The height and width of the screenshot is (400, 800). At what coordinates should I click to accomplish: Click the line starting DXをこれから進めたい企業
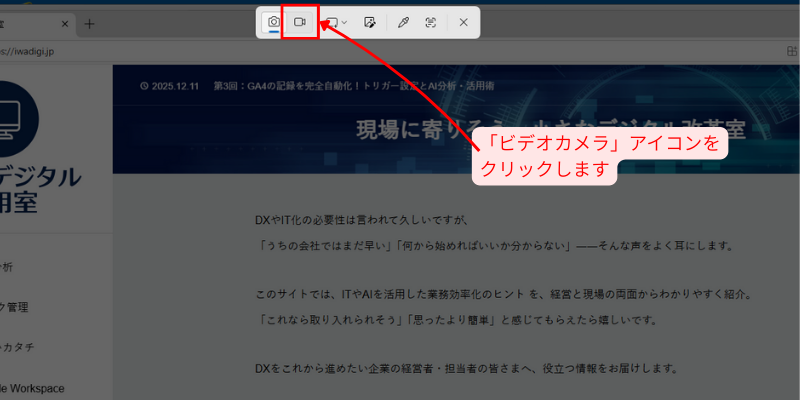466,368
